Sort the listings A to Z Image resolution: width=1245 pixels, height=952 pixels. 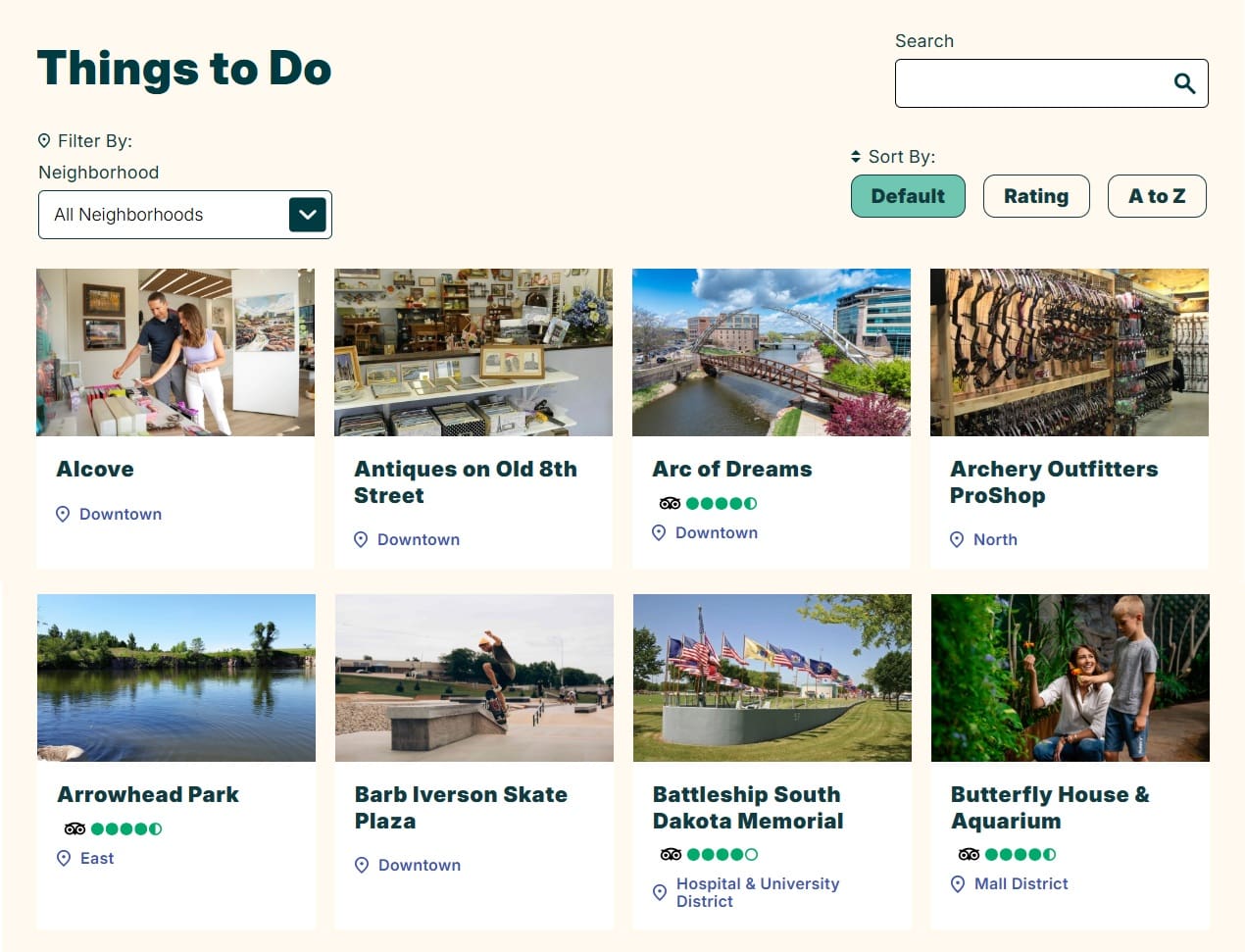click(1156, 196)
